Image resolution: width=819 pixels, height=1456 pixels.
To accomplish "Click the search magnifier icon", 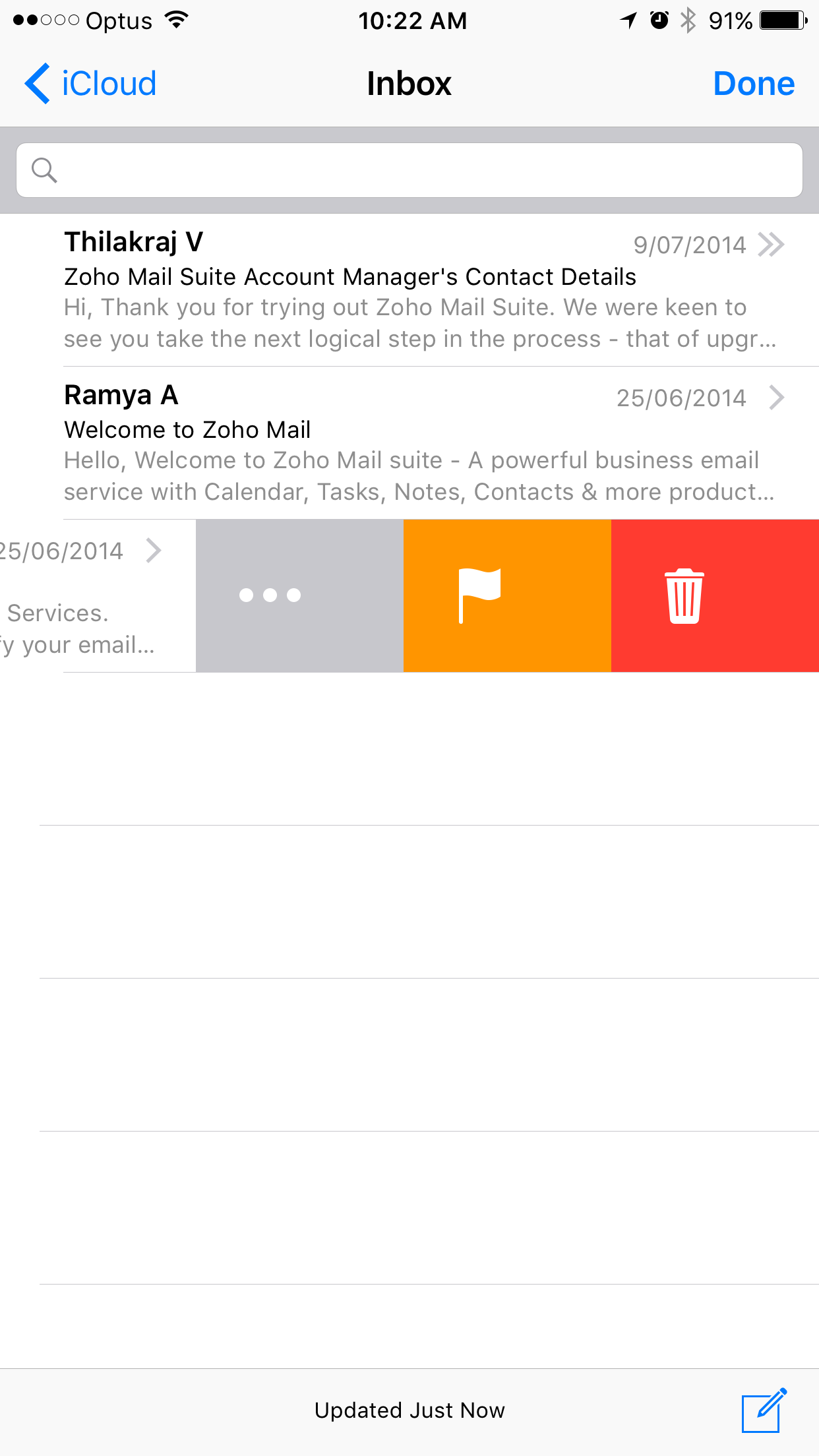I will coord(44,170).
